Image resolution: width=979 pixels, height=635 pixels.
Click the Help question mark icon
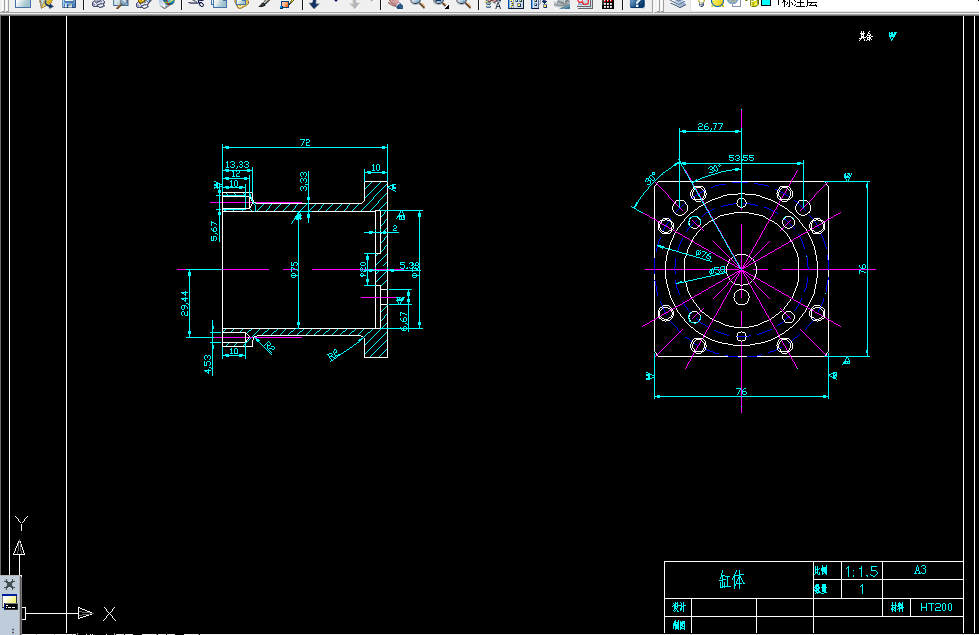tap(637, 3)
